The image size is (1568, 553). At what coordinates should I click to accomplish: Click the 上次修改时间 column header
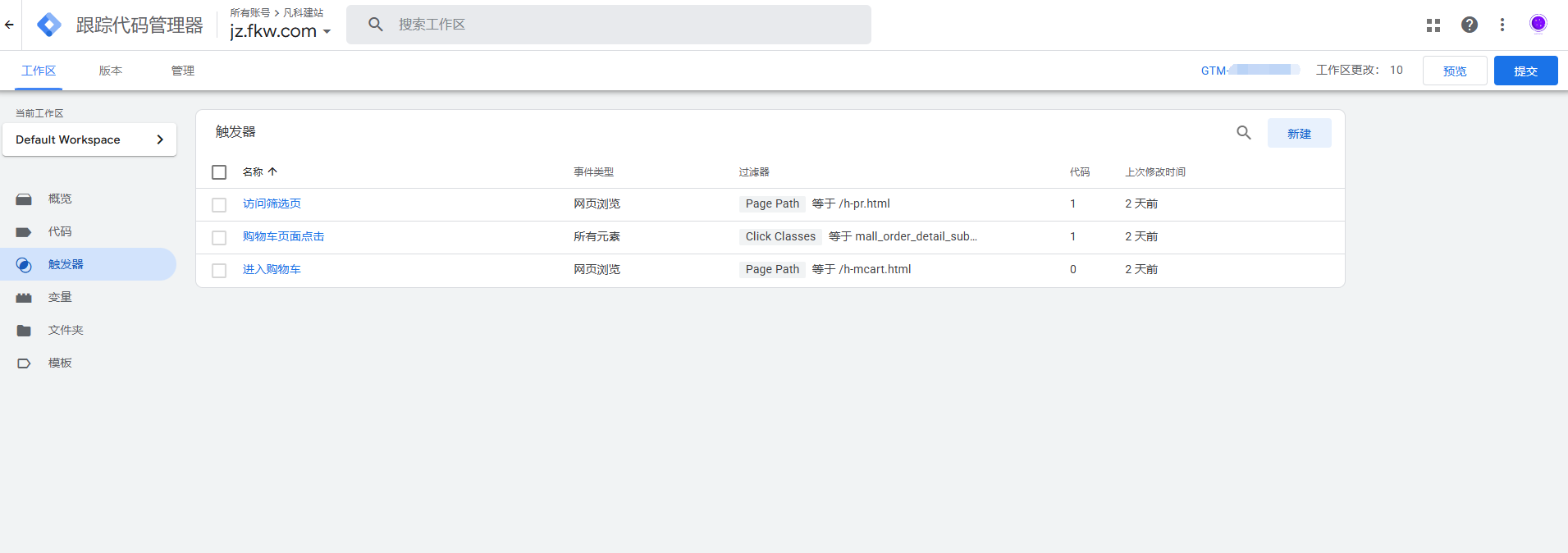1155,171
